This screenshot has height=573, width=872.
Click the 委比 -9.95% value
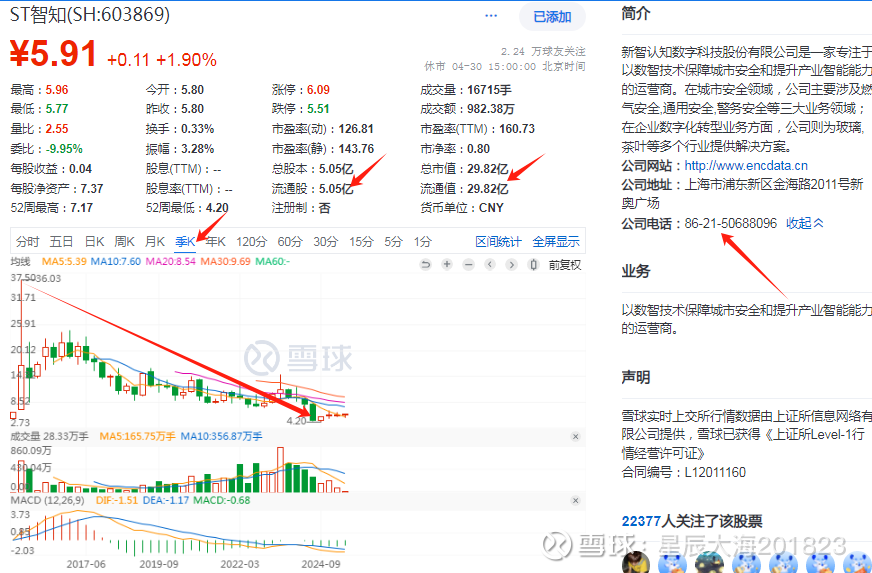click(x=64, y=149)
